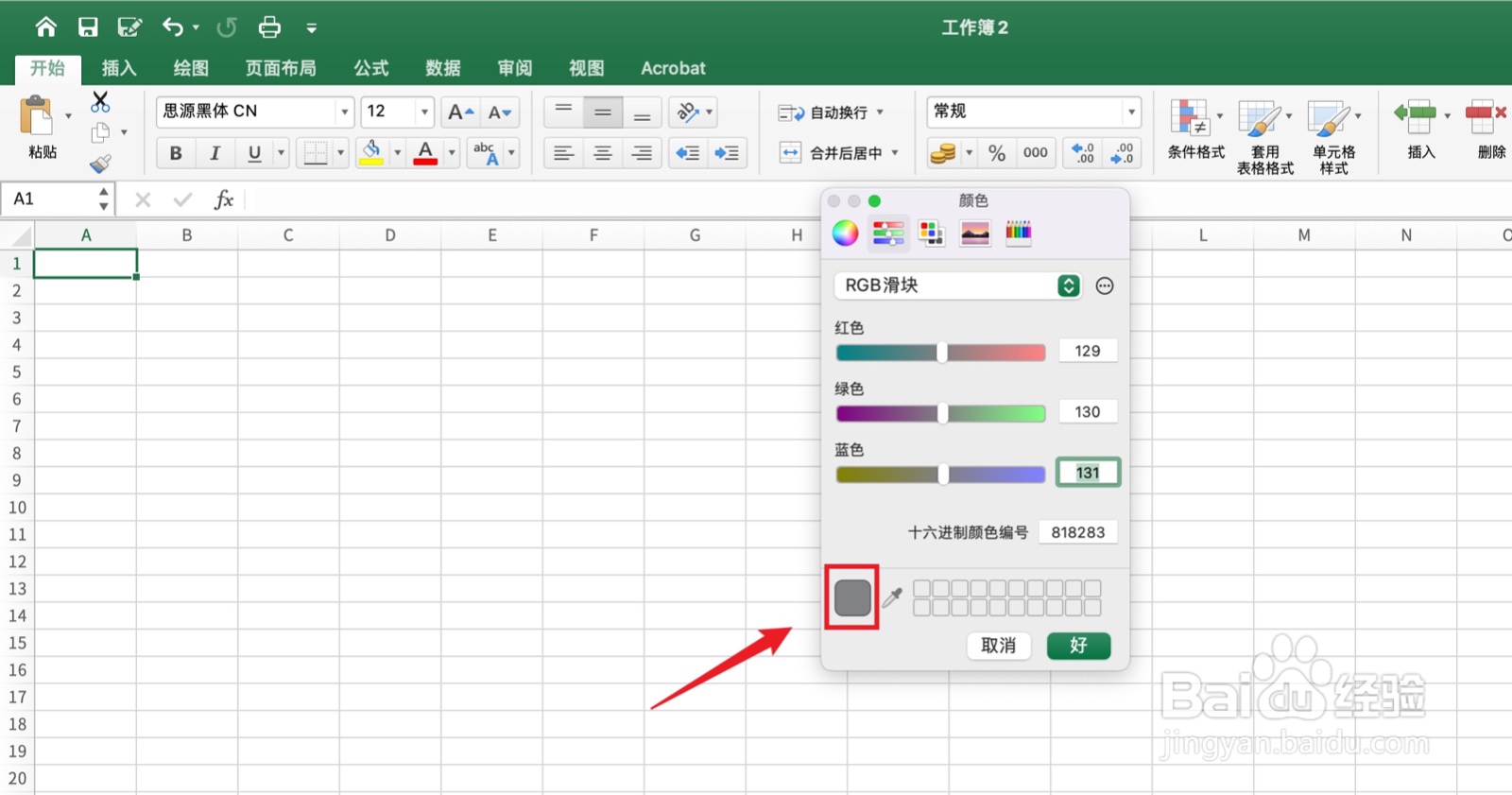The image size is (1512, 795).
Task: Pick color with eyedropper tool
Action: [892, 596]
